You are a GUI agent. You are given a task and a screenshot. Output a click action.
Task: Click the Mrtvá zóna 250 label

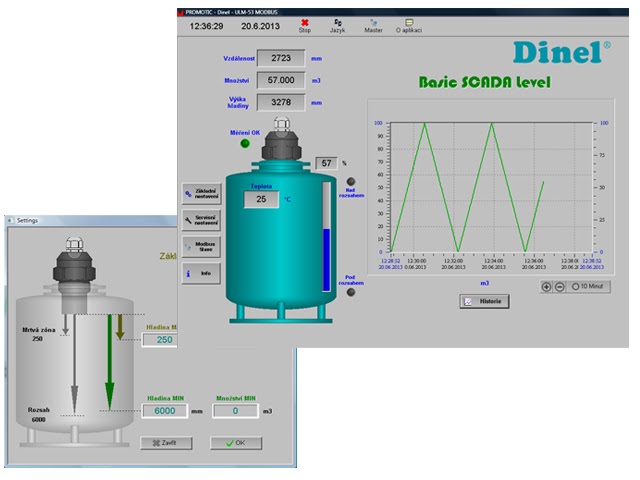pyautogui.click(x=38, y=334)
